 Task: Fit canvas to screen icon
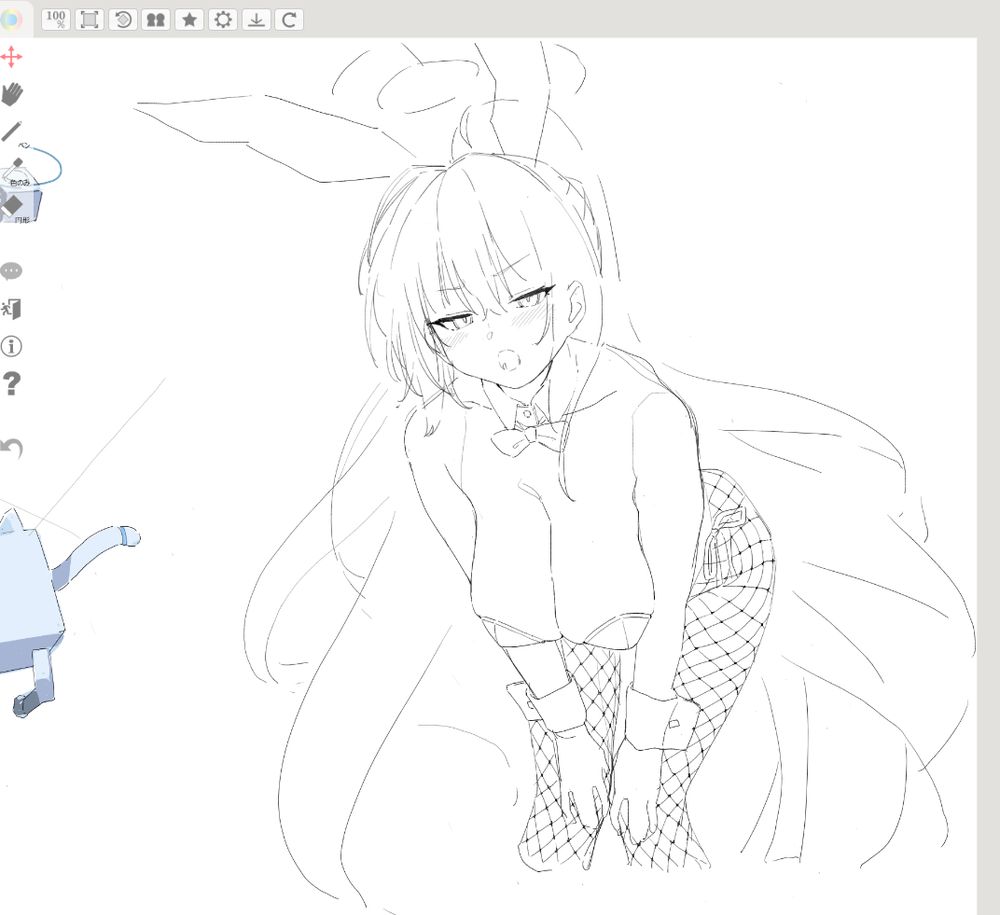coord(89,20)
